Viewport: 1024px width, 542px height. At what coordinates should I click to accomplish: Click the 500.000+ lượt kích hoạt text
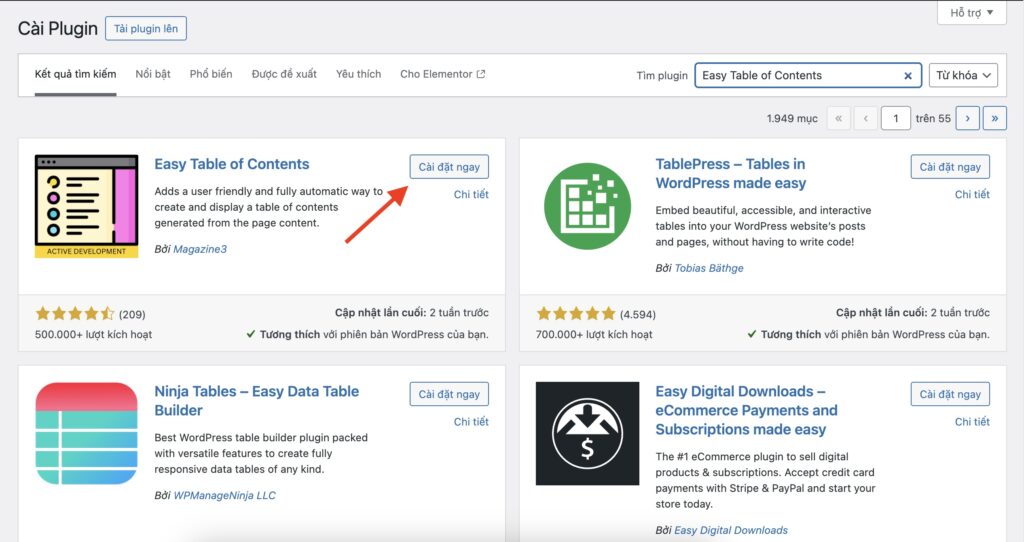click(93, 334)
